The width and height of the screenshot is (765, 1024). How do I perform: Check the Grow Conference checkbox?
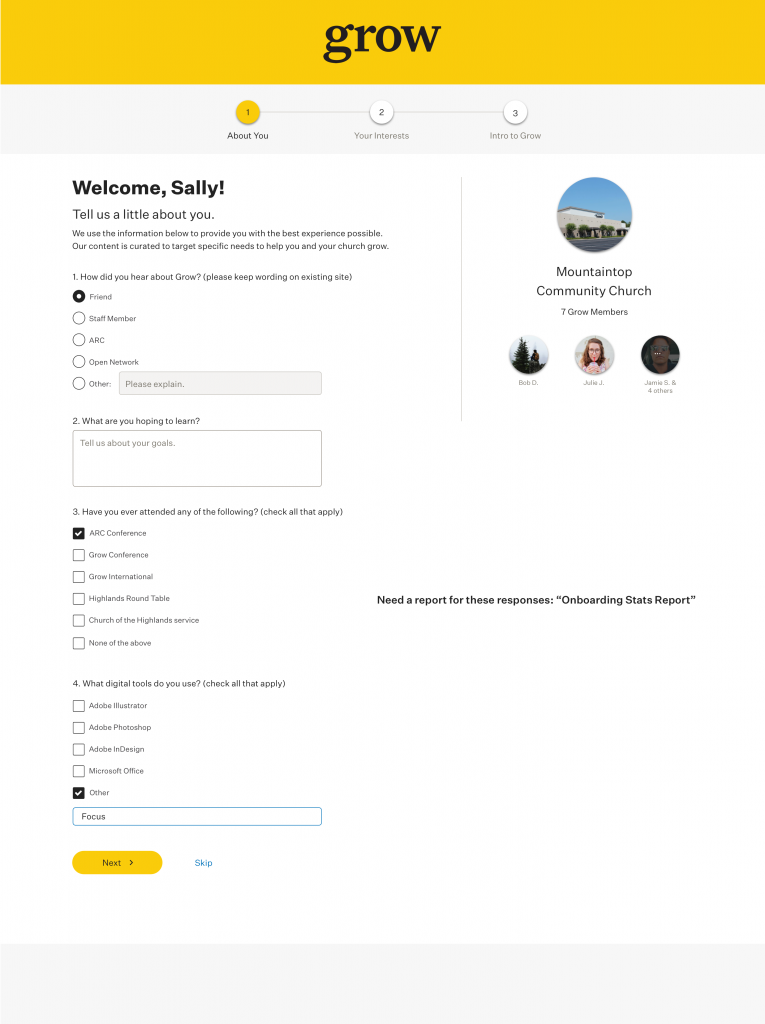(x=79, y=555)
